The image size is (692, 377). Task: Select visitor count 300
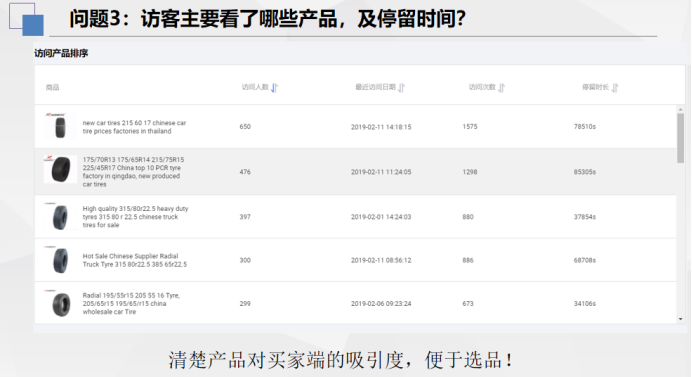tap(245, 260)
